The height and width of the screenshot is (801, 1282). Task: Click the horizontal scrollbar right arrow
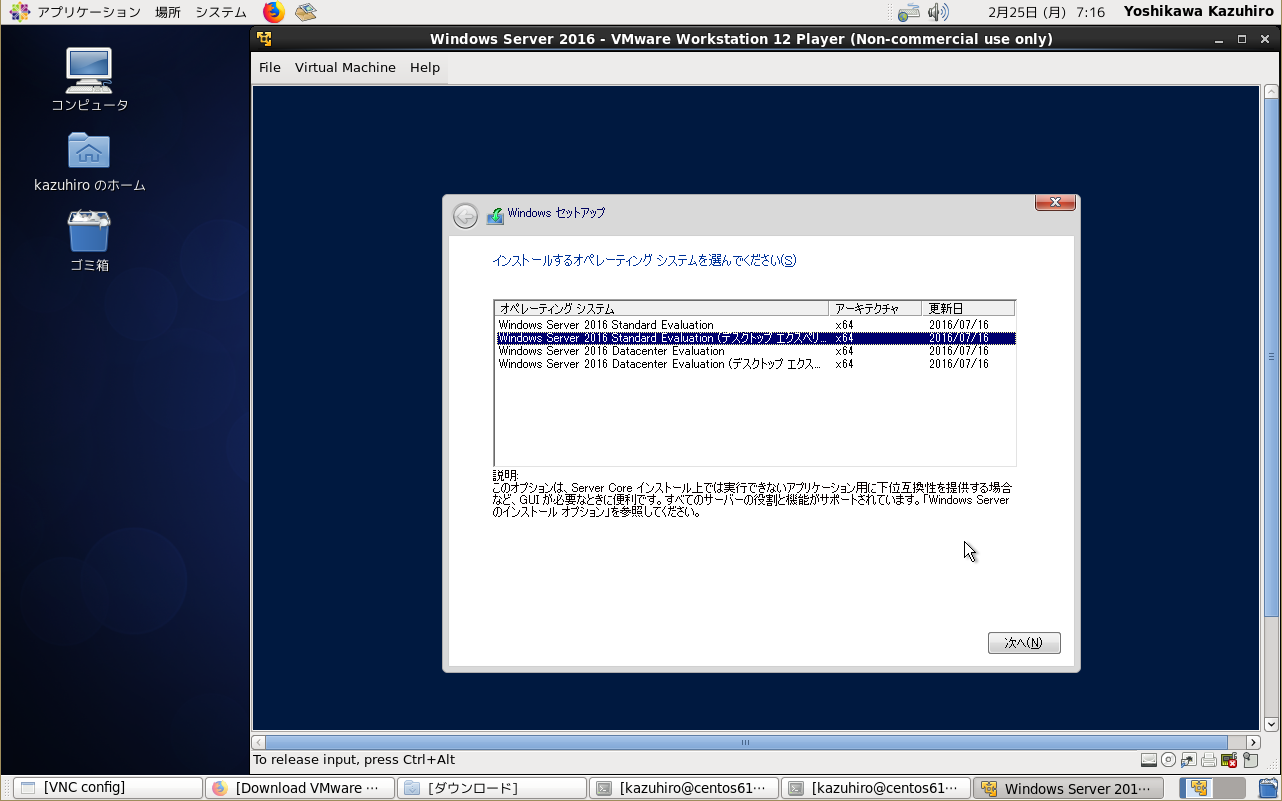(x=1253, y=743)
